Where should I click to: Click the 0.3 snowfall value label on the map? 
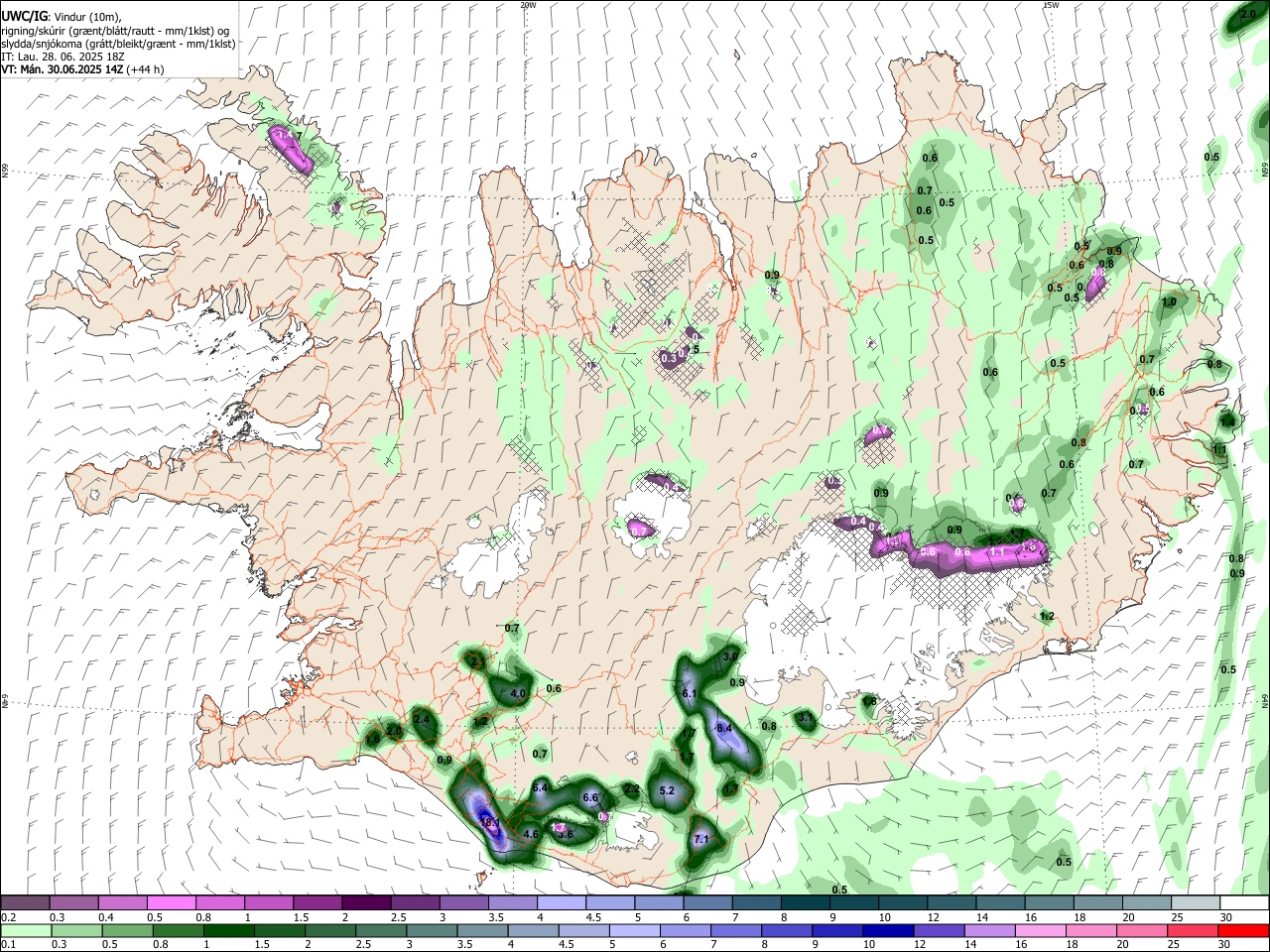[668, 358]
